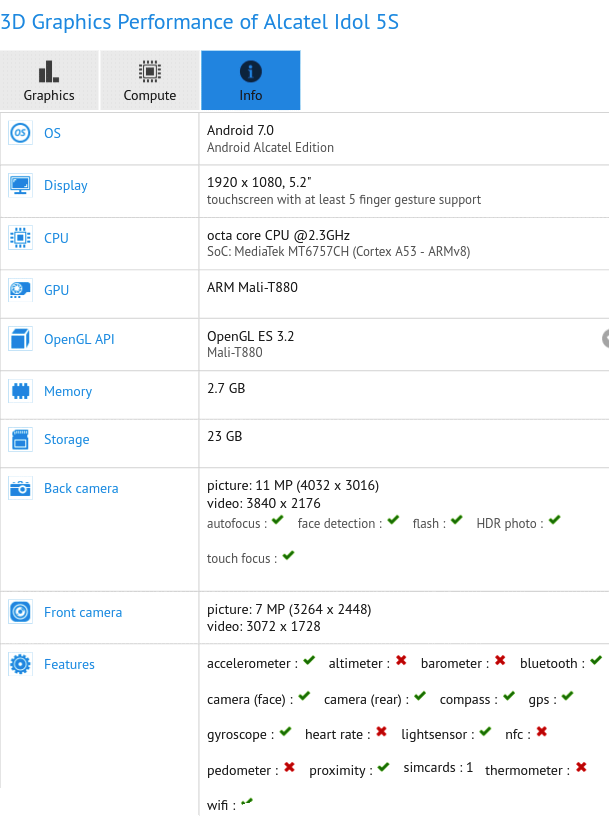Screen dimensions: 609x819
Task: Select the text 'OpenGL ES 3.2'
Action: [251, 336]
